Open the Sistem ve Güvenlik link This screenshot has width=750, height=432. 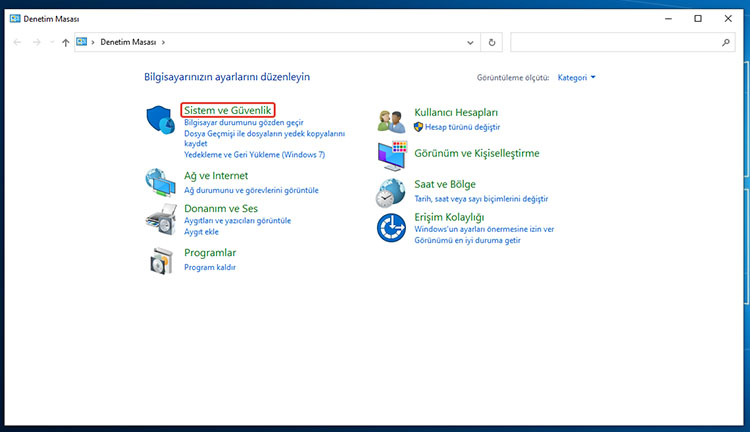[x=228, y=109]
